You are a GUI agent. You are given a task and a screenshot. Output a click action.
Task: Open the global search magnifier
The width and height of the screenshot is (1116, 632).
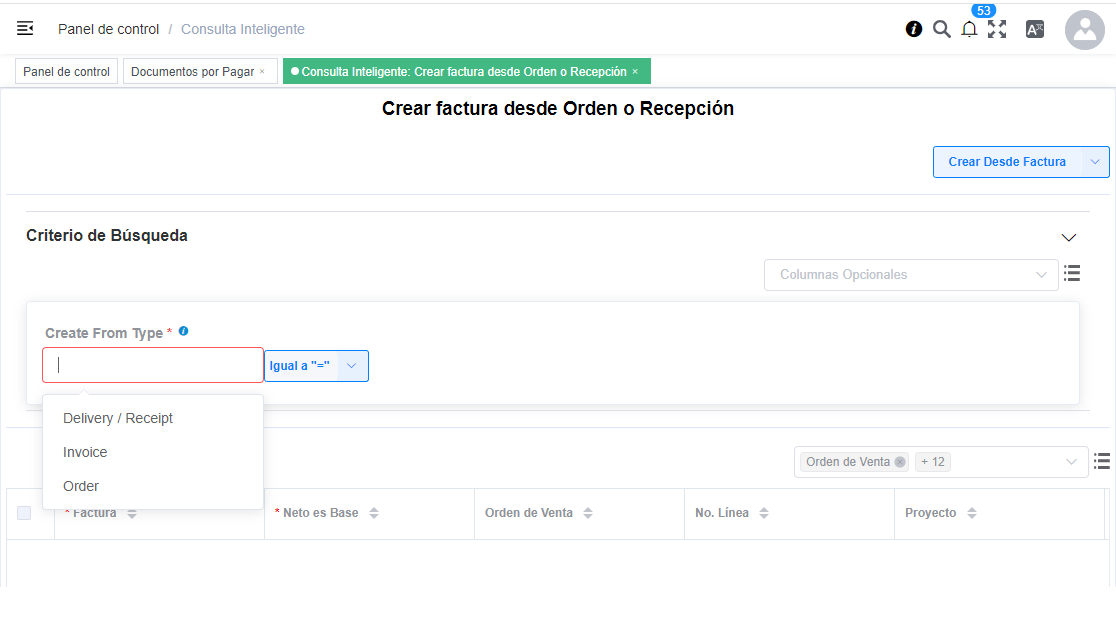click(941, 29)
